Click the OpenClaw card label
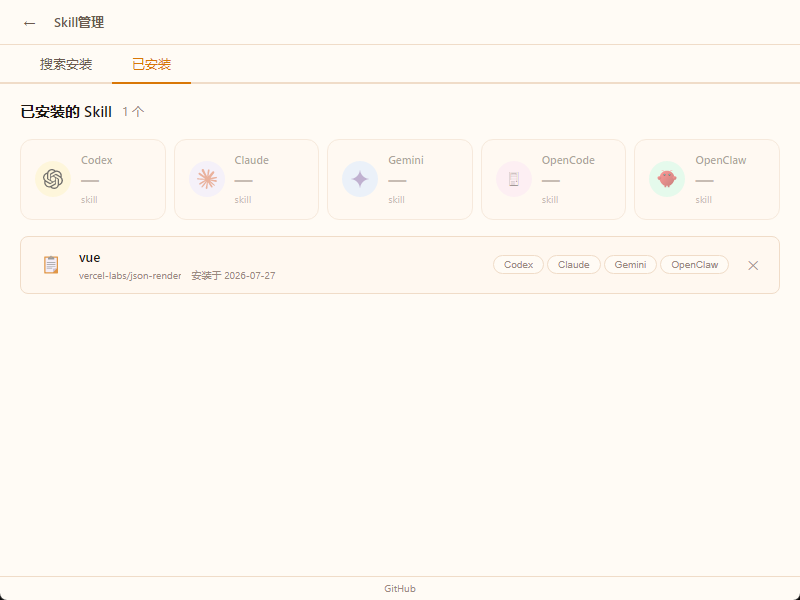 (720, 160)
